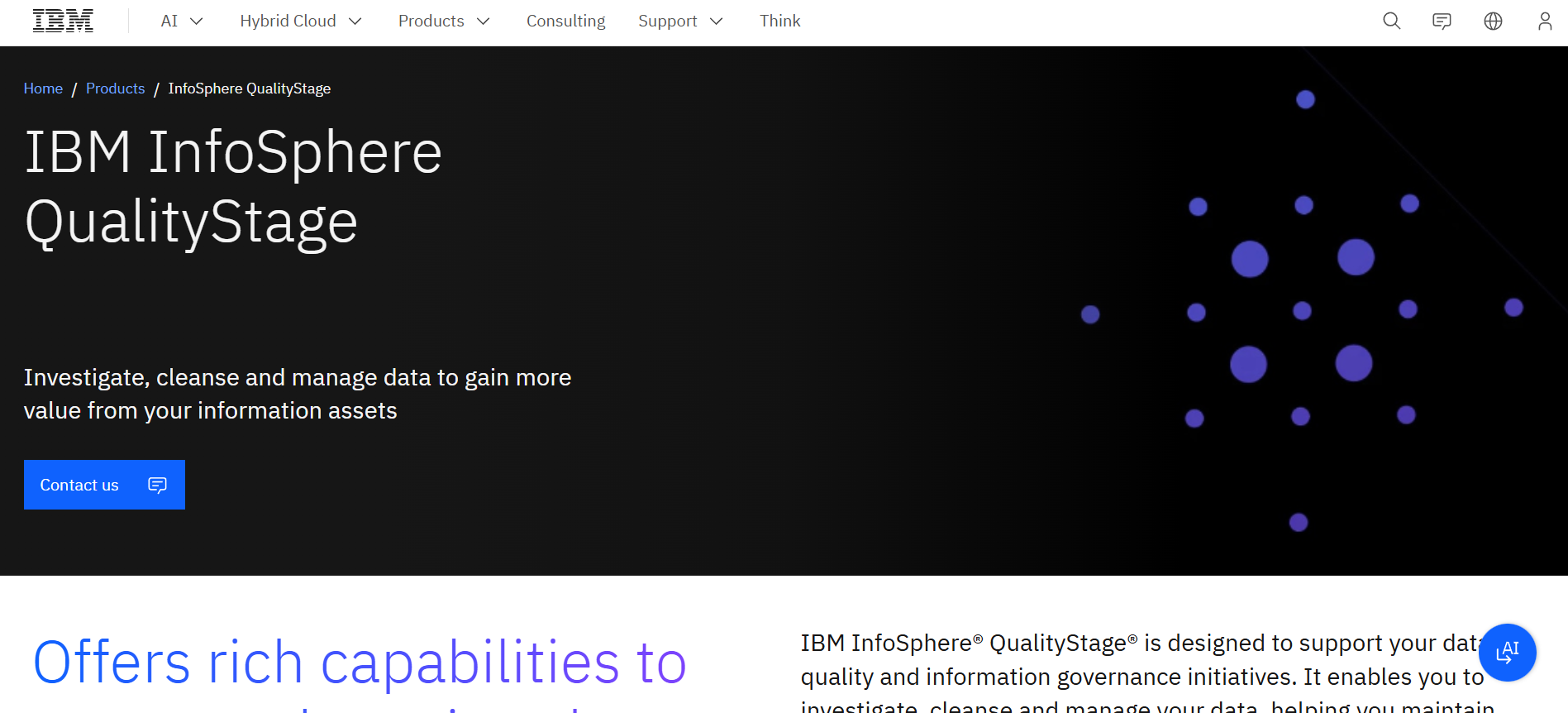Open the user profile icon
Viewport: 1568px width, 713px height.
[x=1545, y=21]
